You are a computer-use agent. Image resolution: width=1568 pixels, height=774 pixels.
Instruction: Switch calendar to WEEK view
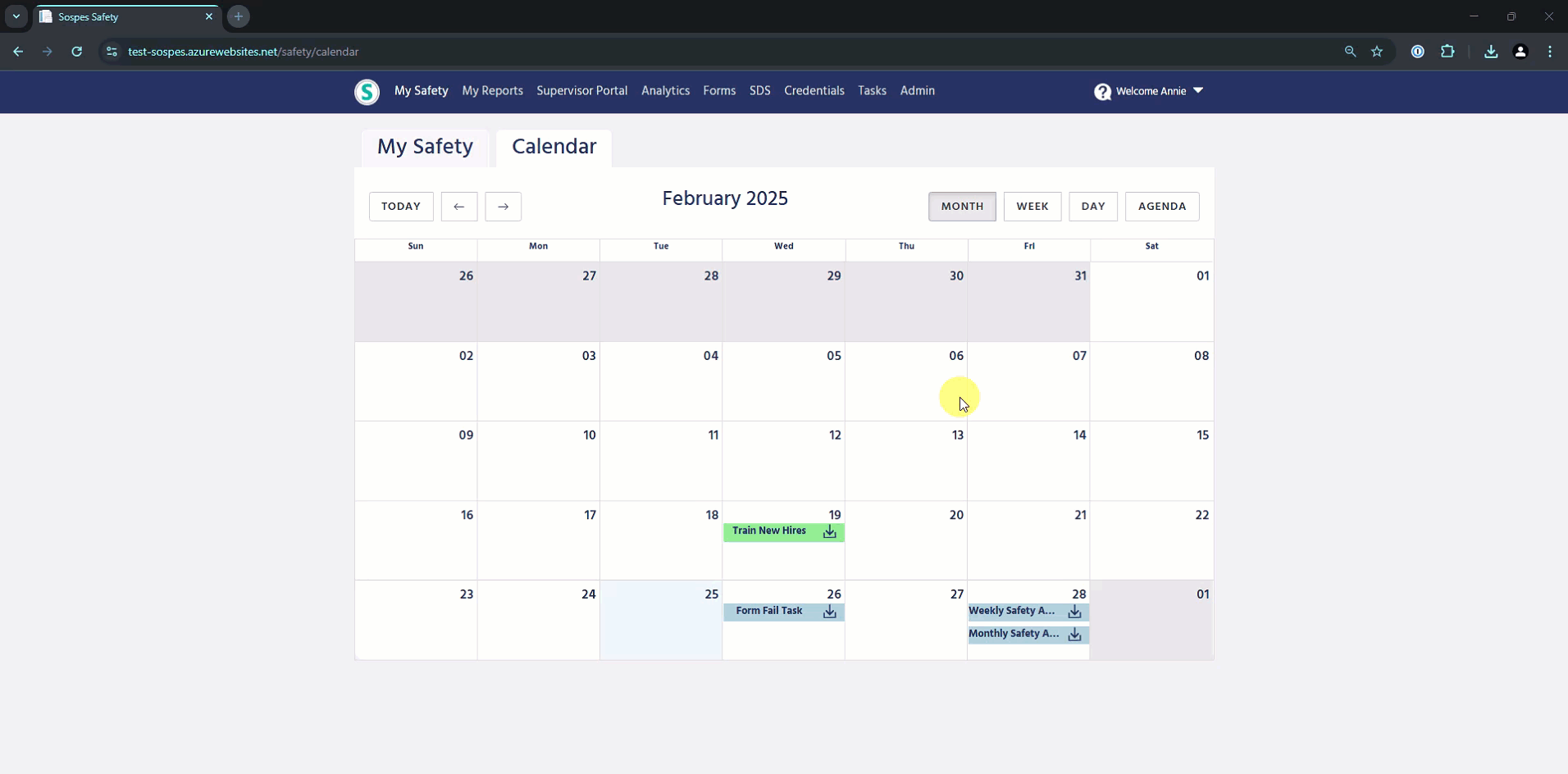[x=1032, y=207]
